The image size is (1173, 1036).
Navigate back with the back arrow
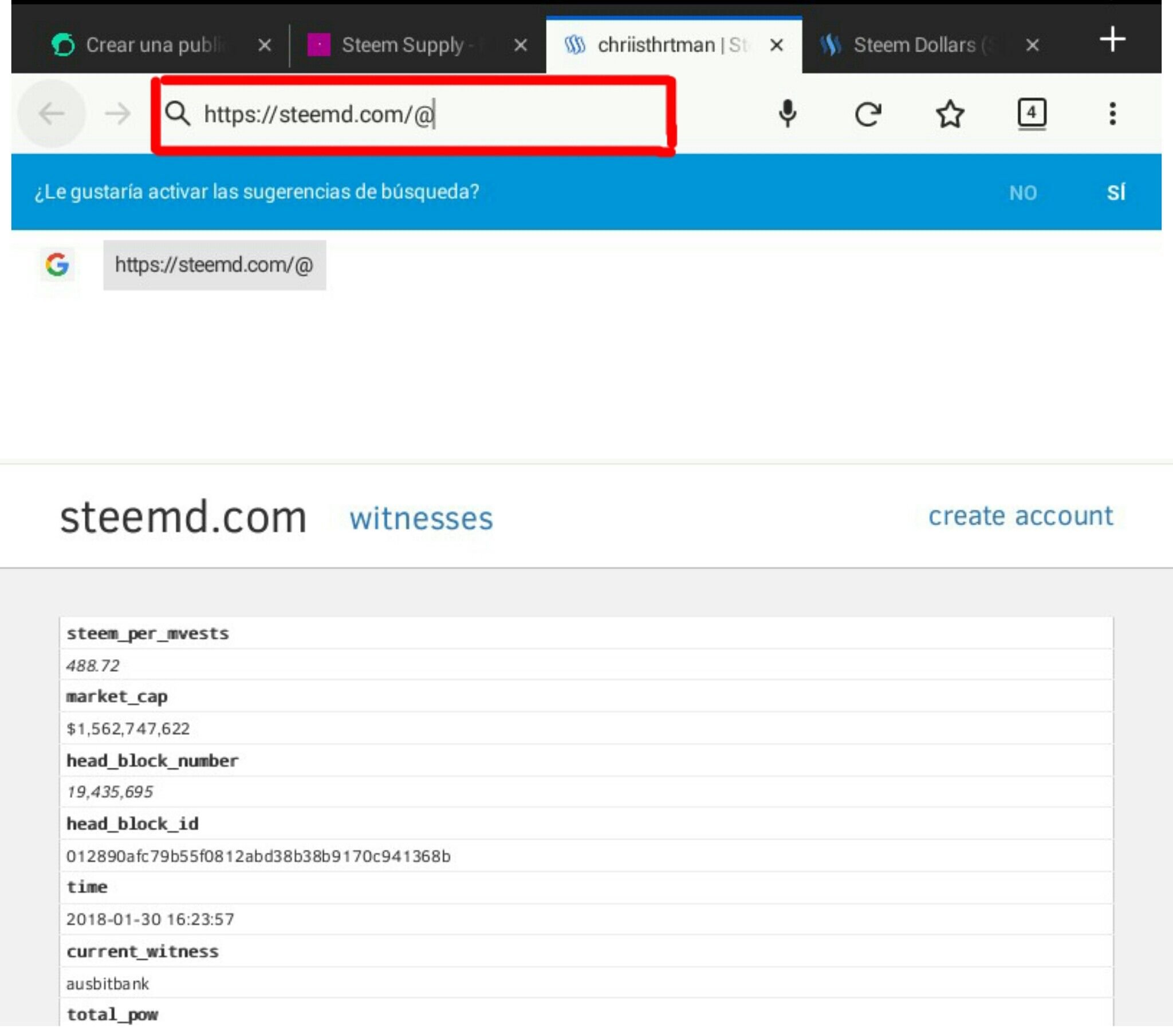click(x=52, y=113)
